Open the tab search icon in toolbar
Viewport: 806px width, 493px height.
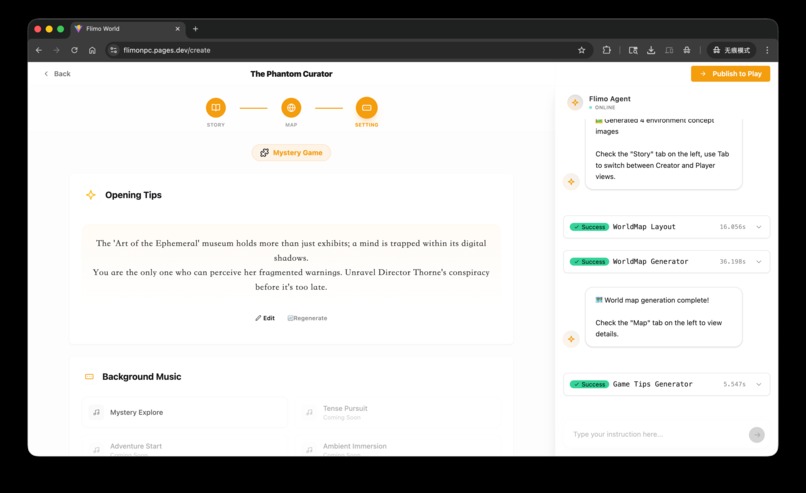633,50
